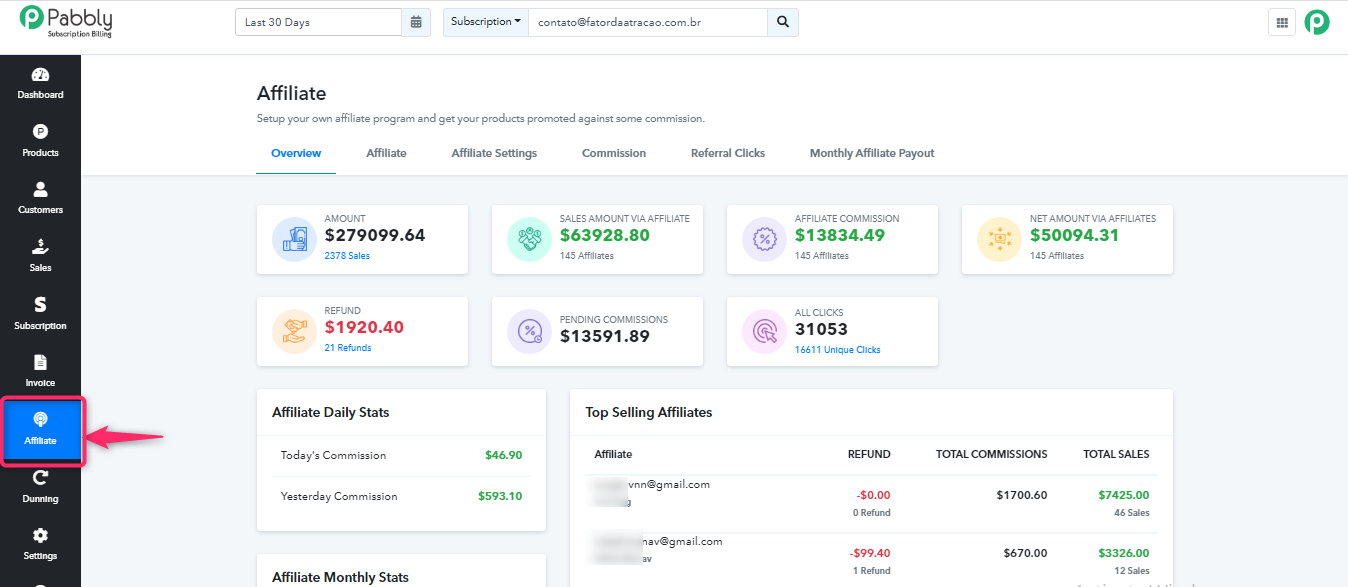Screen dimensions: 1348x587
Task: Open Settings in the sidebar
Action: click(40, 544)
